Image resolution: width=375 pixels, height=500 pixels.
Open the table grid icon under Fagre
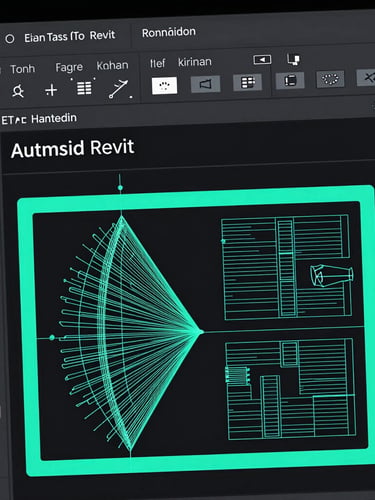pyautogui.click(x=84, y=88)
